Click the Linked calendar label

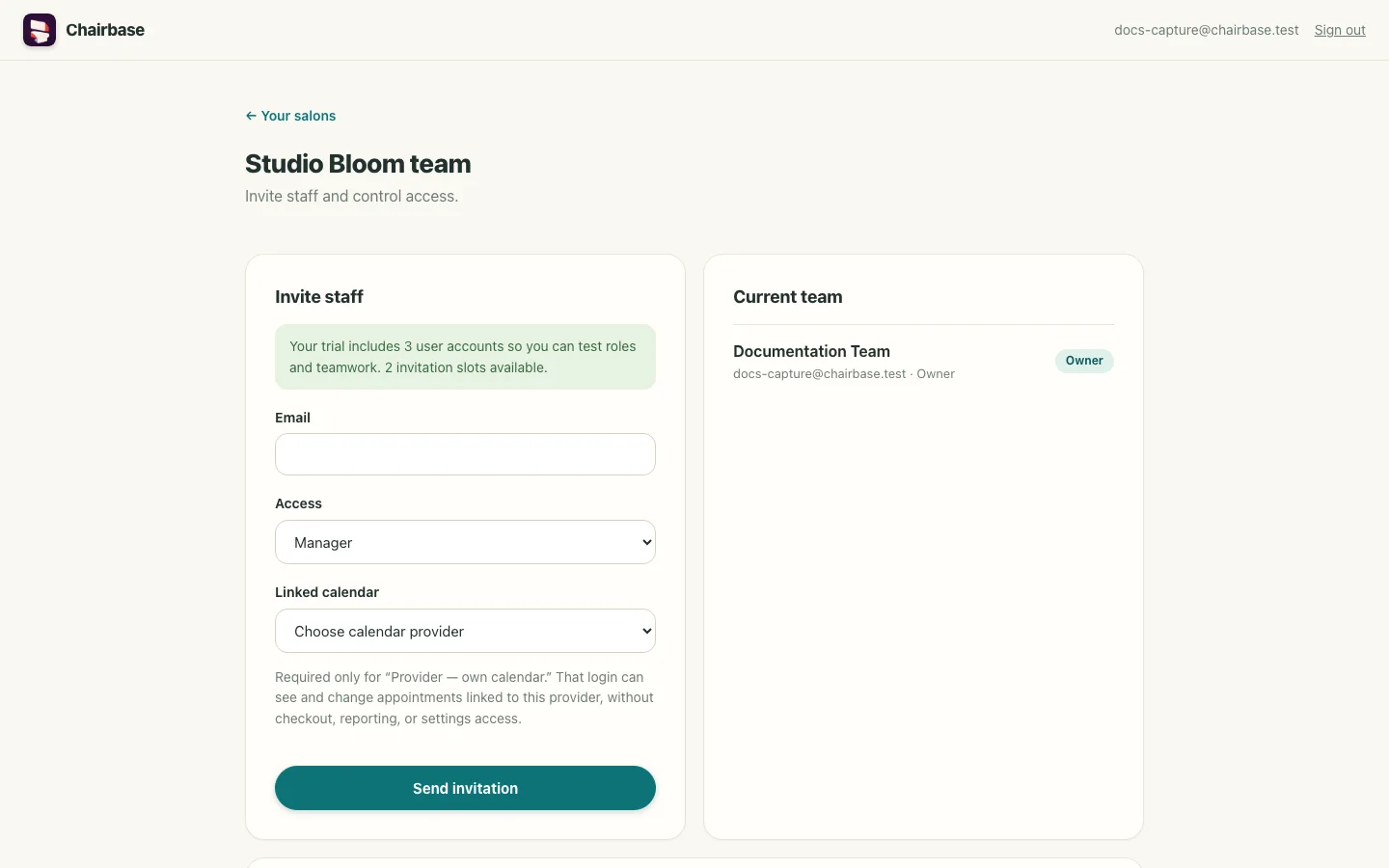[x=327, y=592]
